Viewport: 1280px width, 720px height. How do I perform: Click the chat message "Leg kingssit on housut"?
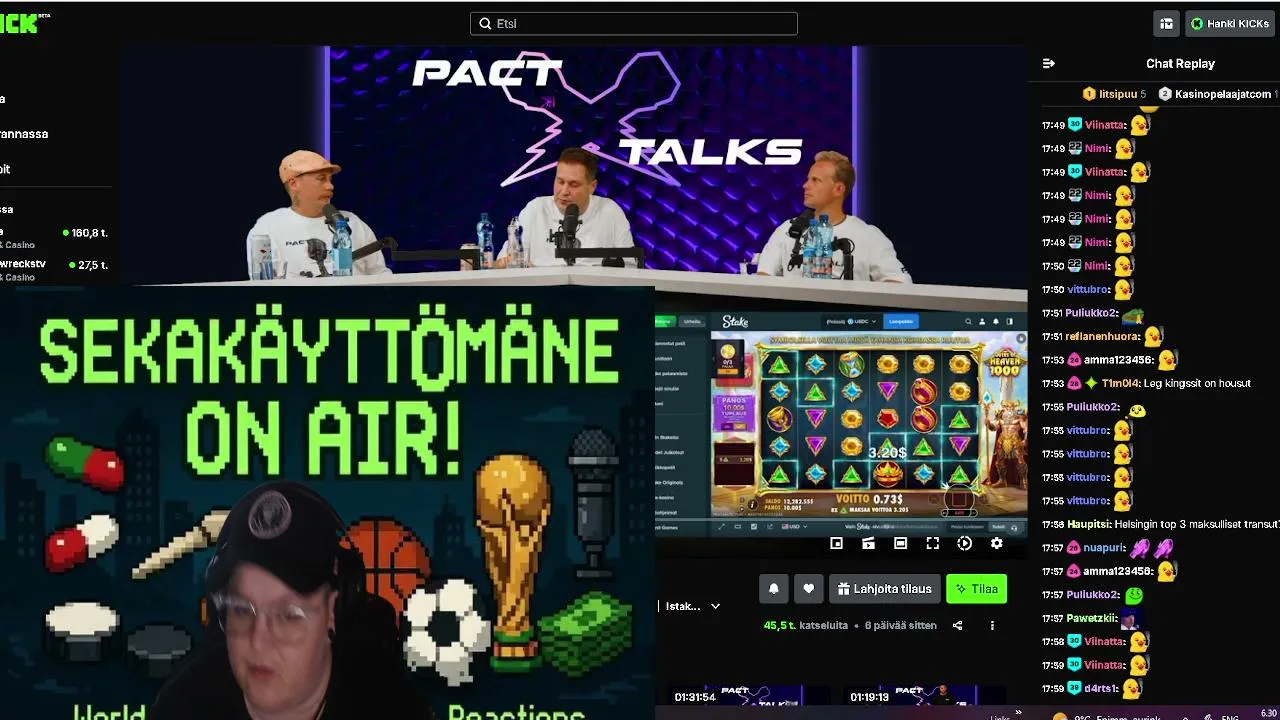1198,383
